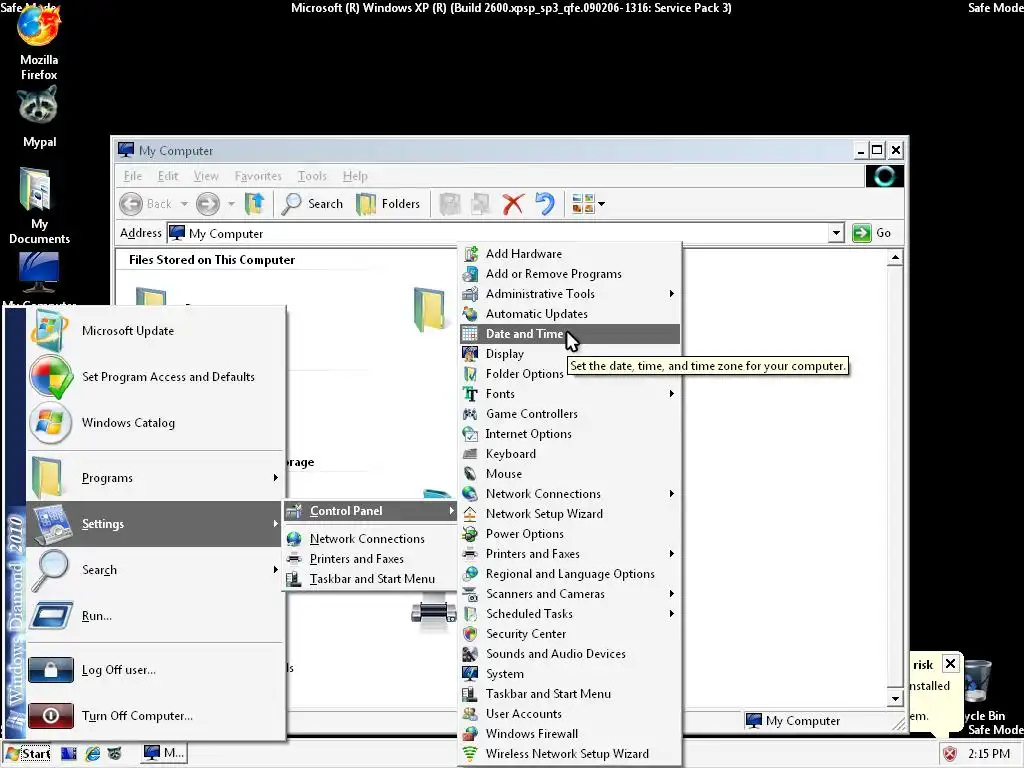The width and height of the screenshot is (1024, 768).
Task: Click the clock showing 2:15 PM
Action: 988,754
